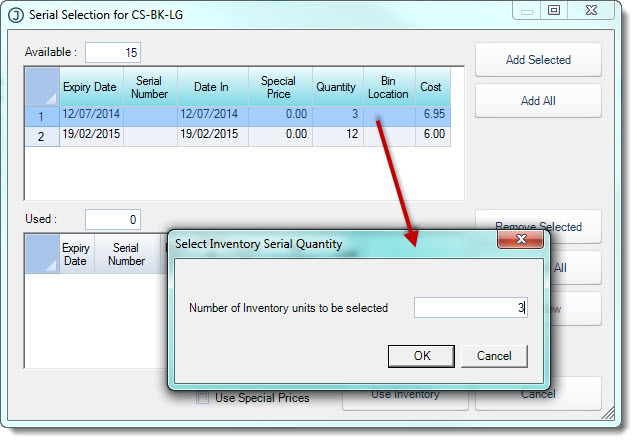Click the Expiry Date column header in available table
Viewport: 637px width, 443px height.
coord(91,87)
